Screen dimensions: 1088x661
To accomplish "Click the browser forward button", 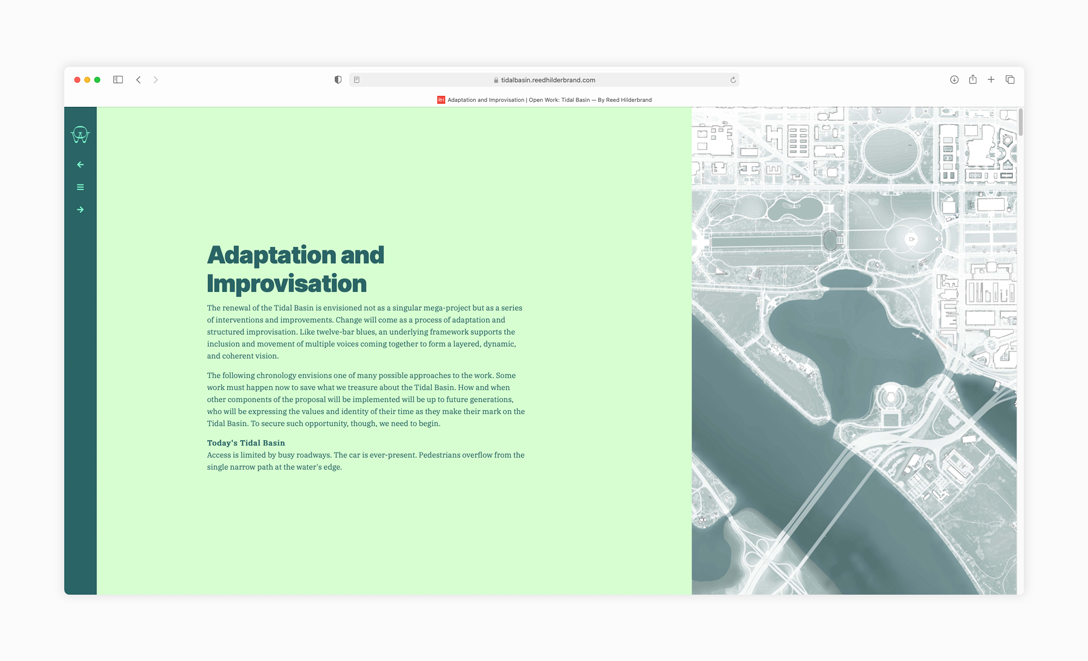I will coord(156,80).
